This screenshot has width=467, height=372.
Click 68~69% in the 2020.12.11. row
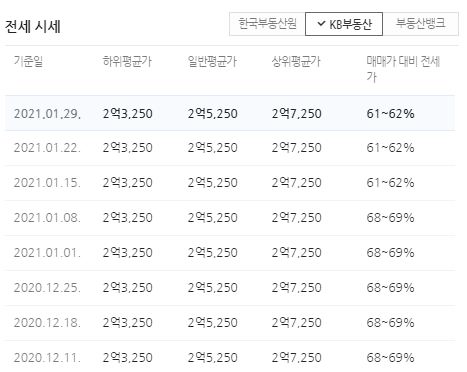(390, 358)
